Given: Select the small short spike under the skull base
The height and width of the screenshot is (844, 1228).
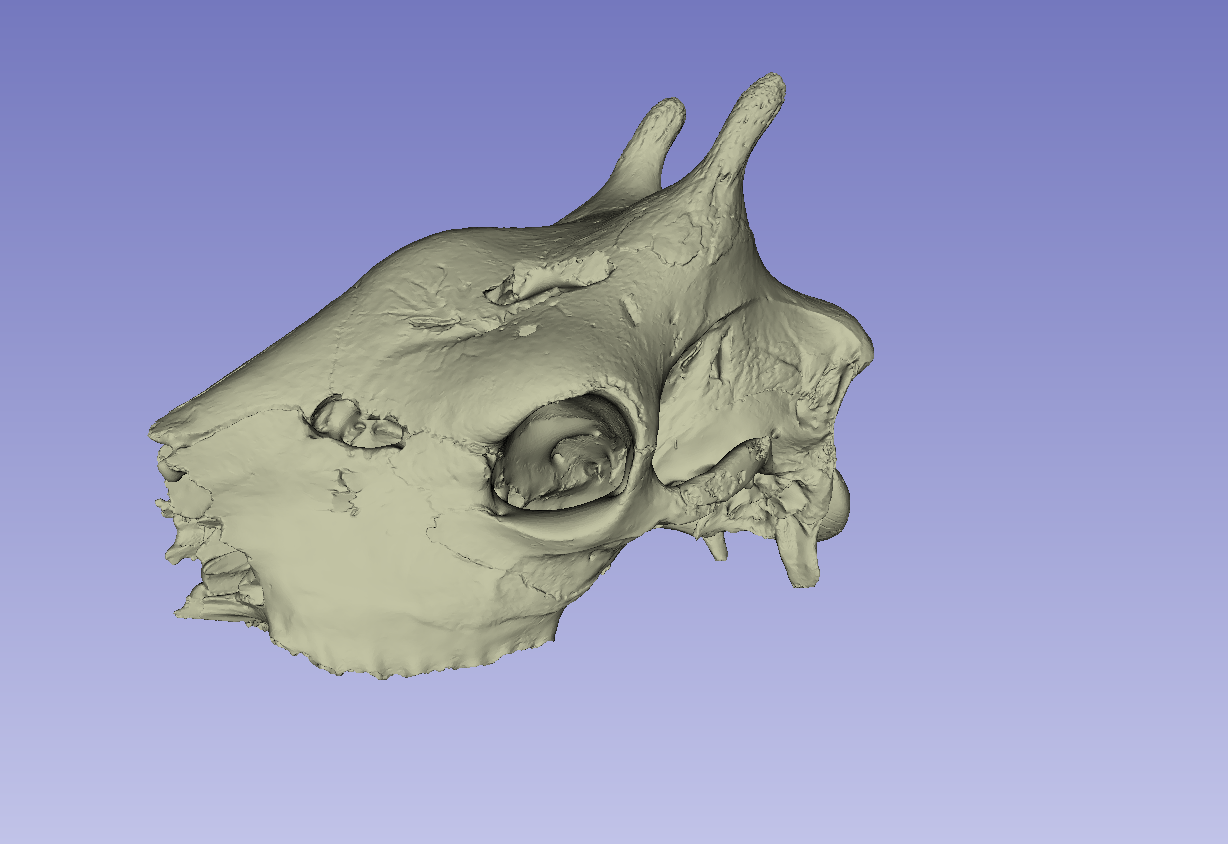Looking at the screenshot, I should (716, 546).
